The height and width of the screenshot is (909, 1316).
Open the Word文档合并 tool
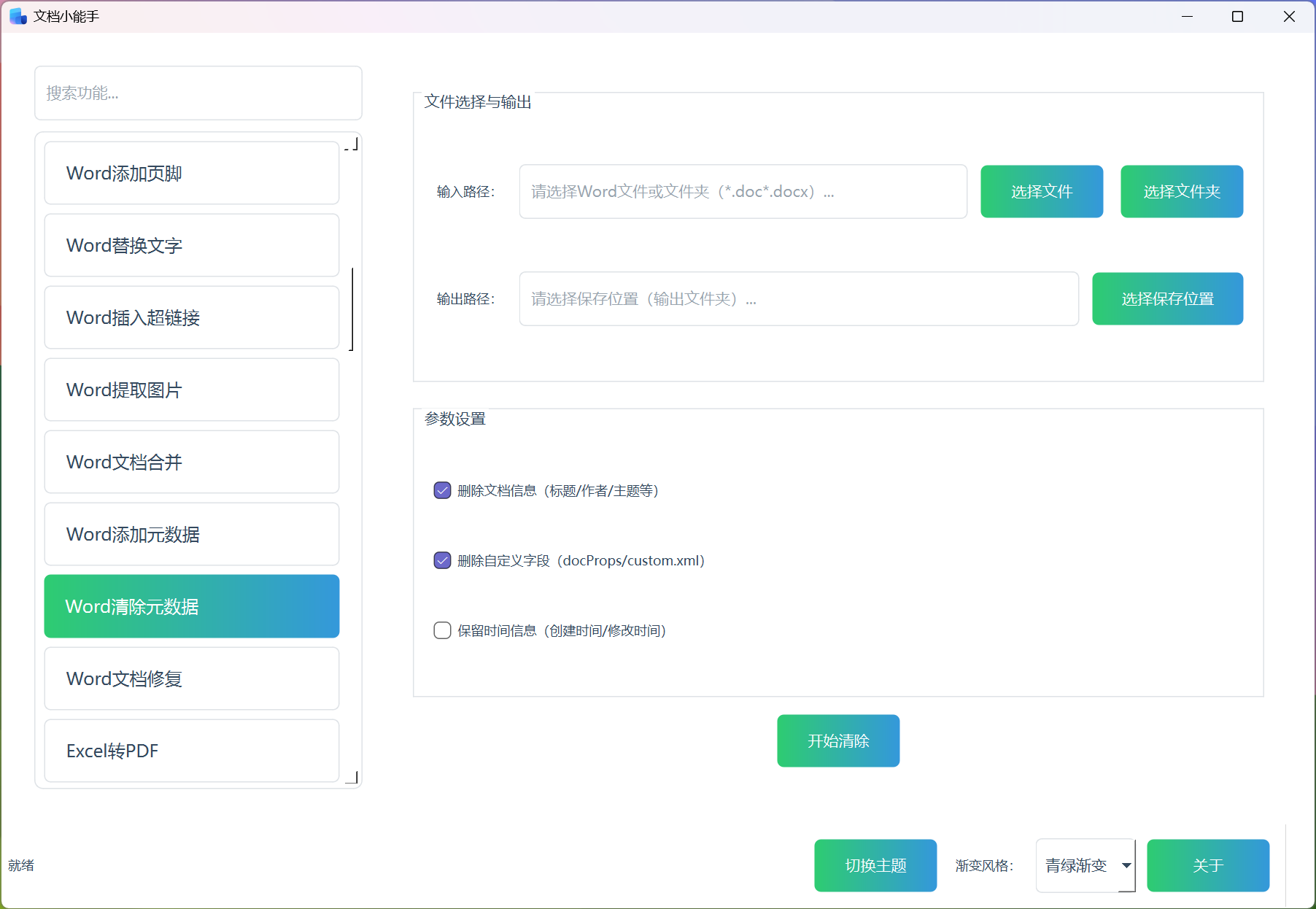(191, 462)
